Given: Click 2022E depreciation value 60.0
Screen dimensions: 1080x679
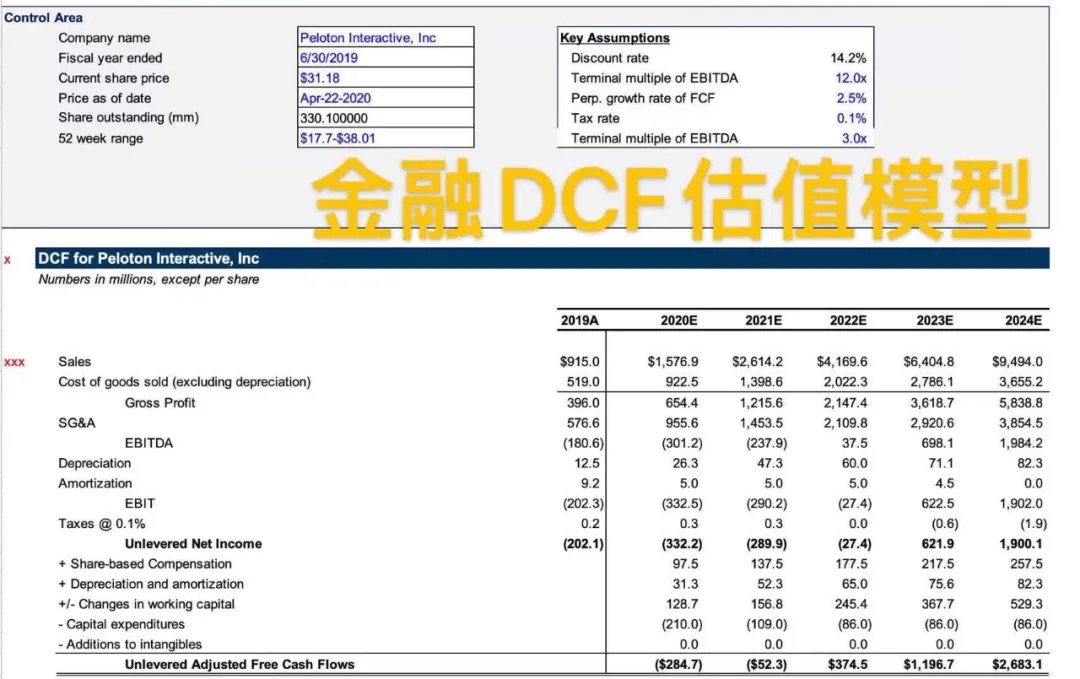Looking at the screenshot, I should click(x=854, y=463).
